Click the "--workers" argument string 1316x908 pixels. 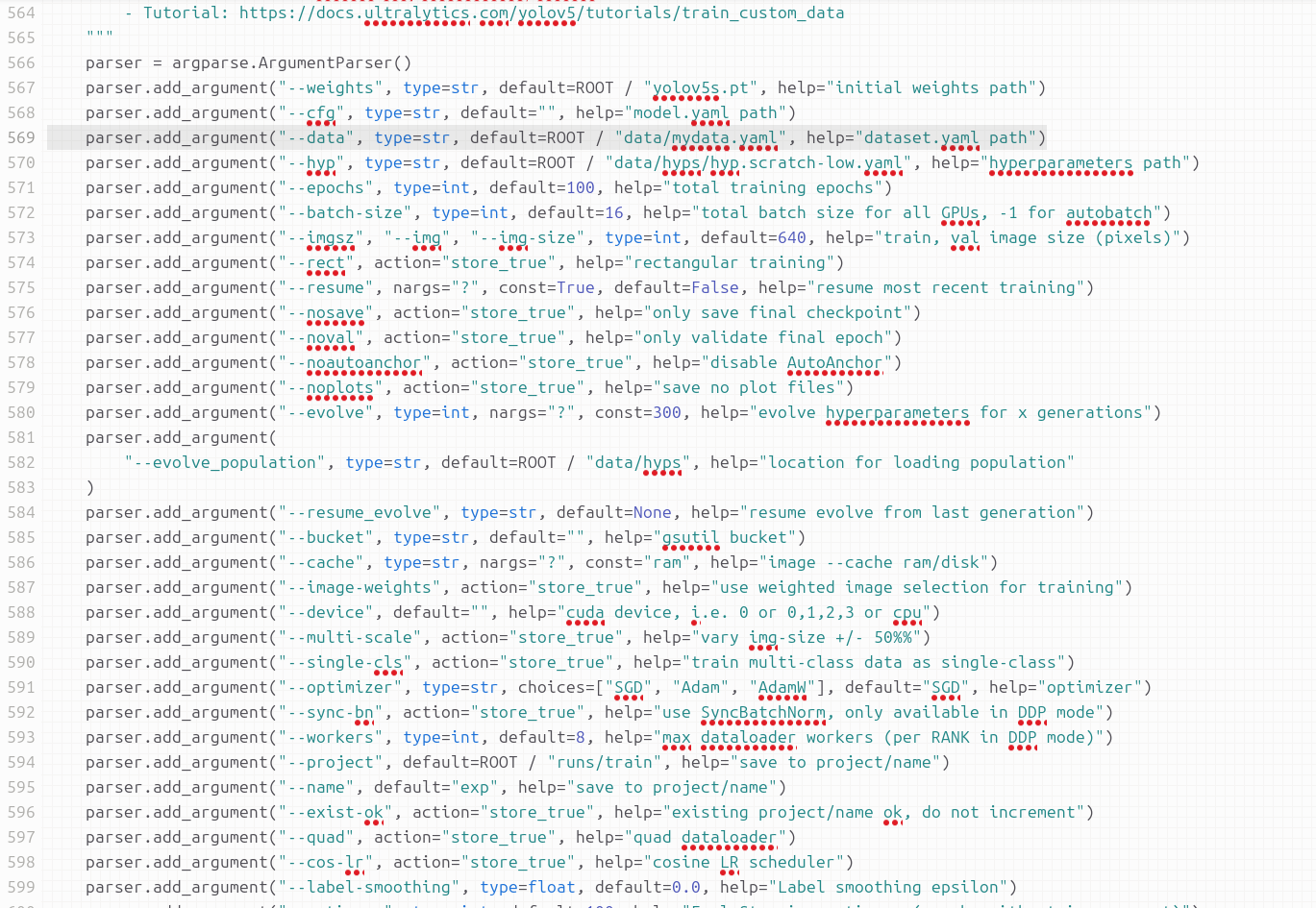[x=331, y=737]
